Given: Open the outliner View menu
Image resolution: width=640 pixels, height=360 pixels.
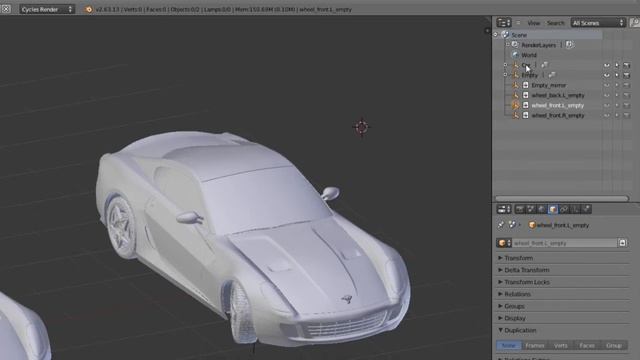Looking at the screenshot, I should tap(533, 23).
